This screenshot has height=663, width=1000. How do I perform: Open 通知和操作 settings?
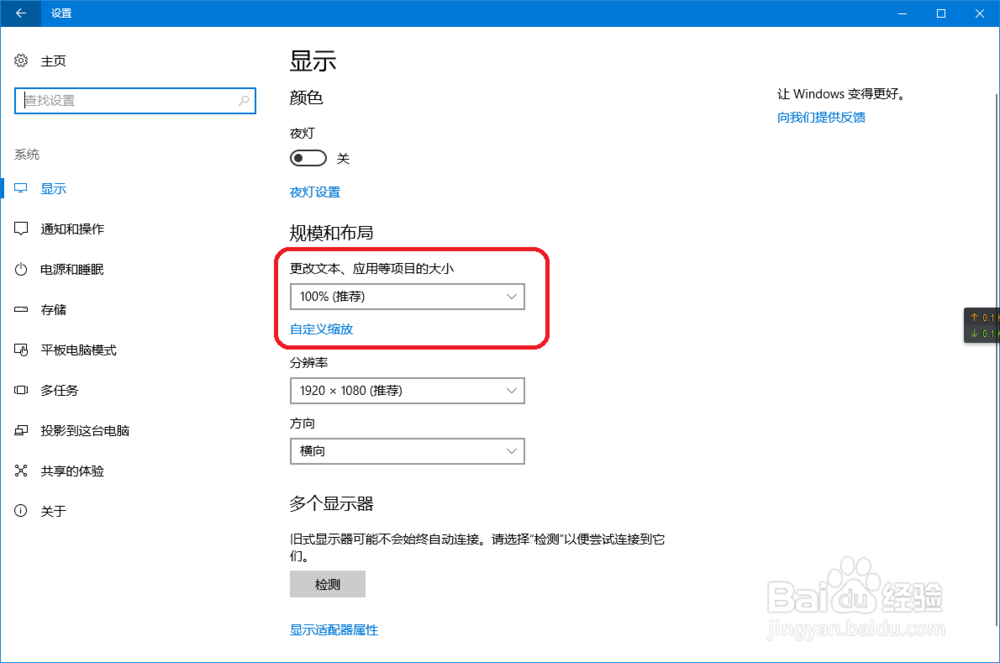70,228
